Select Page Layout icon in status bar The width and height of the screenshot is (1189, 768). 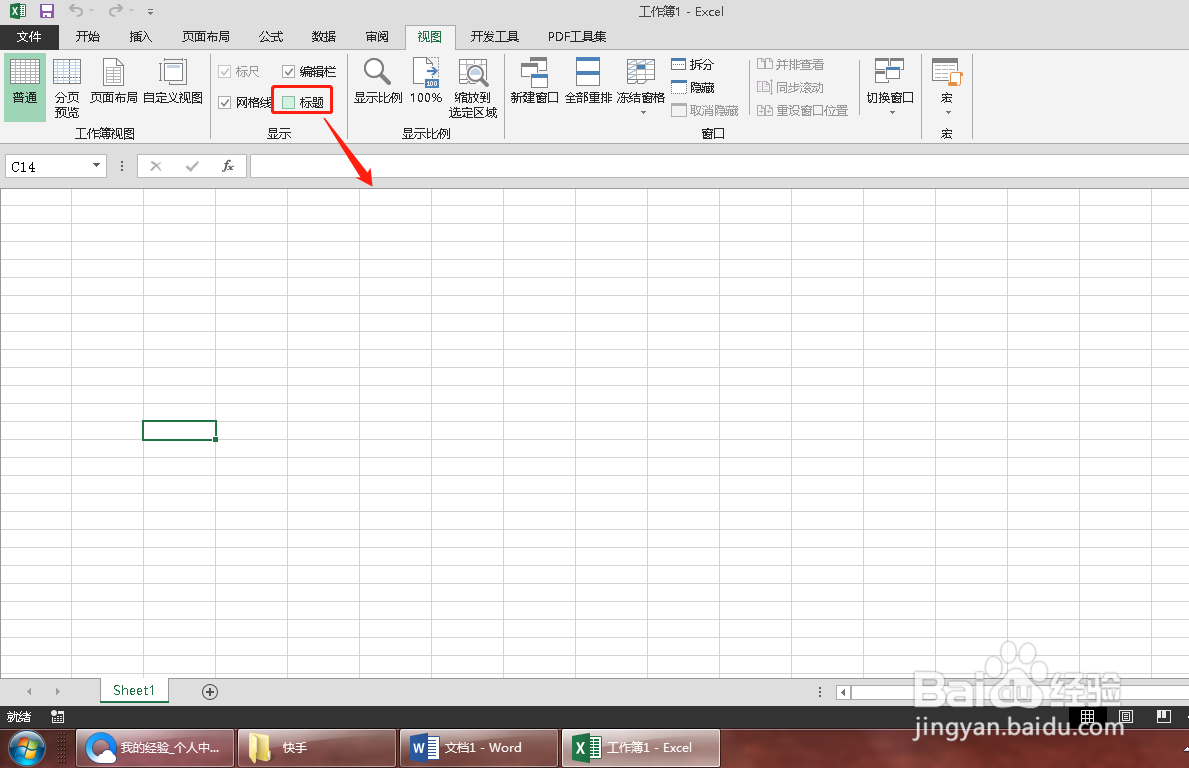1126,716
